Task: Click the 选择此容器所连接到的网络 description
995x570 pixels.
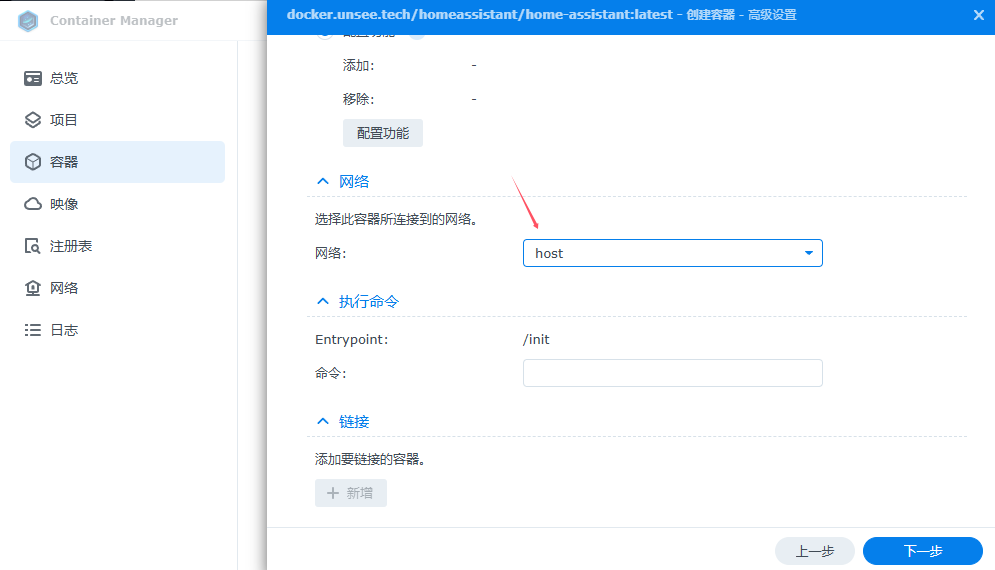Action: coord(396,219)
